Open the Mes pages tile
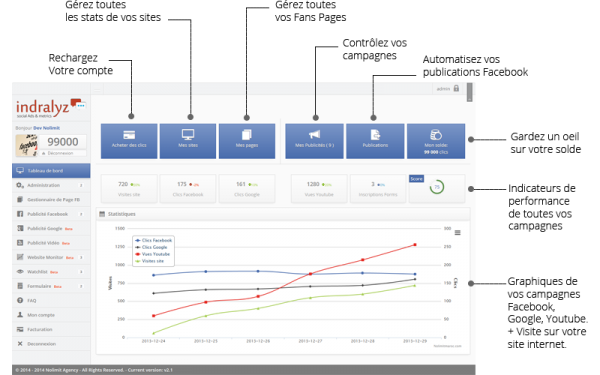 pyautogui.click(x=247, y=141)
